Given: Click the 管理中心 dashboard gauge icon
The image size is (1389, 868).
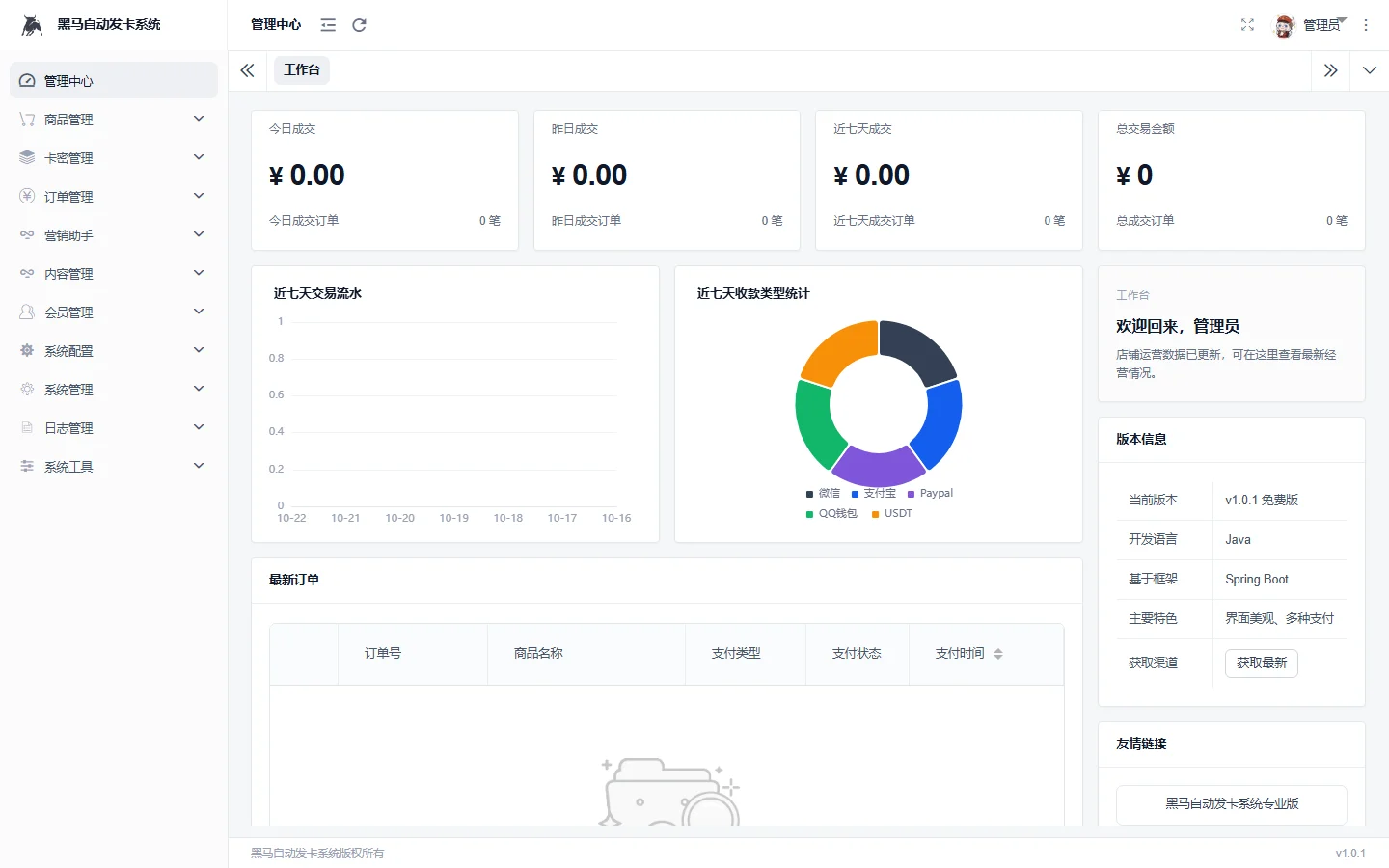Looking at the screenshot, I should 27,81.
